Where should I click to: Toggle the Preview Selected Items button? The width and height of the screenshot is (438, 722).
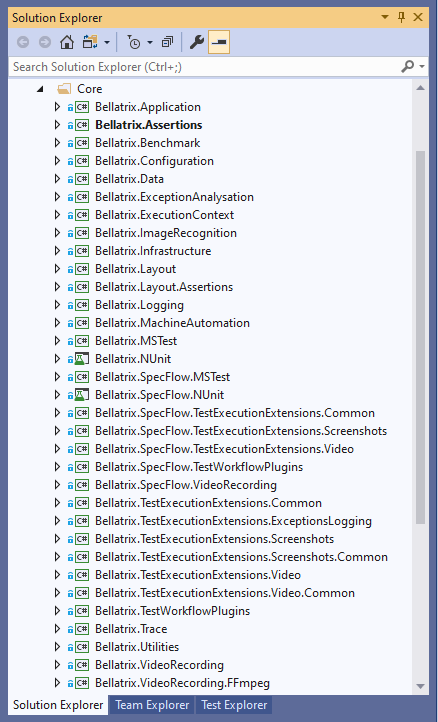[x=219, y=42]
